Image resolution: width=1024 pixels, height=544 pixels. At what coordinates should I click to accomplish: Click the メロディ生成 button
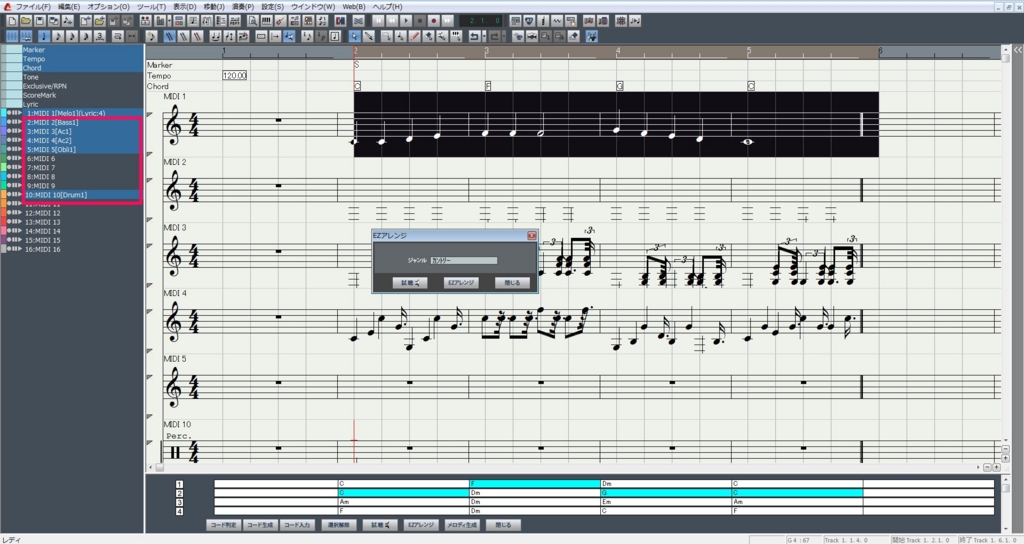pos(461,524)
